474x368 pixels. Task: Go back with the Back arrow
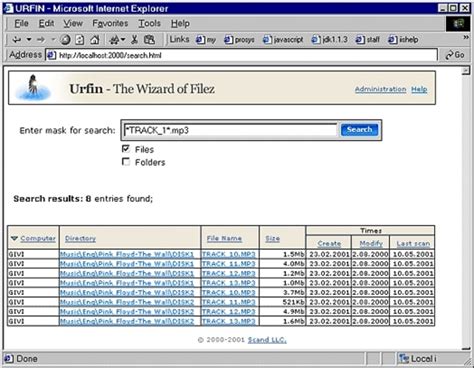(16, 40)
